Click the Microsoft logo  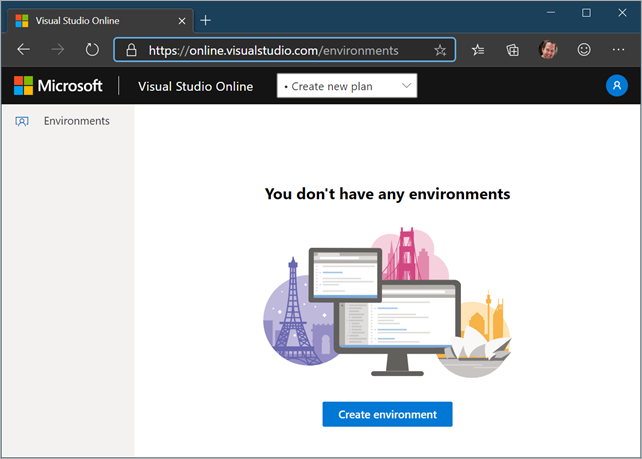coord(58,86)
